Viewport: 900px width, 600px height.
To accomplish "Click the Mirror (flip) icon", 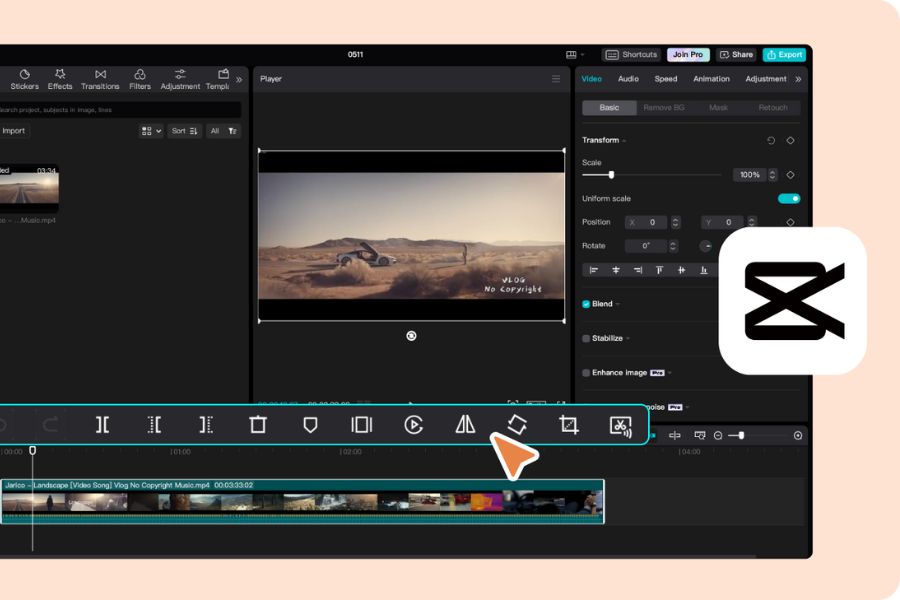I will 465,425.
